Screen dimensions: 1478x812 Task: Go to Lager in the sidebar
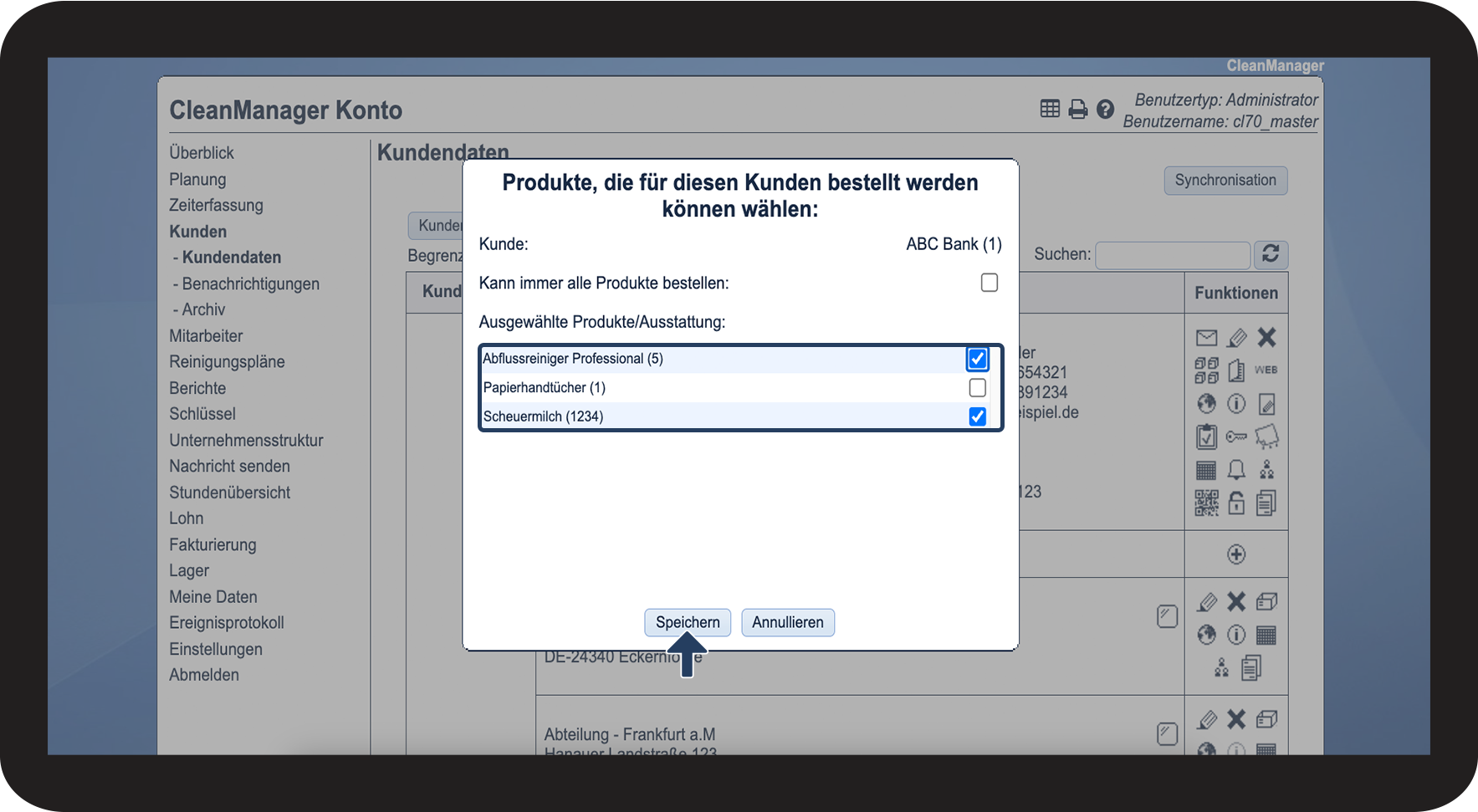(189, 570)
